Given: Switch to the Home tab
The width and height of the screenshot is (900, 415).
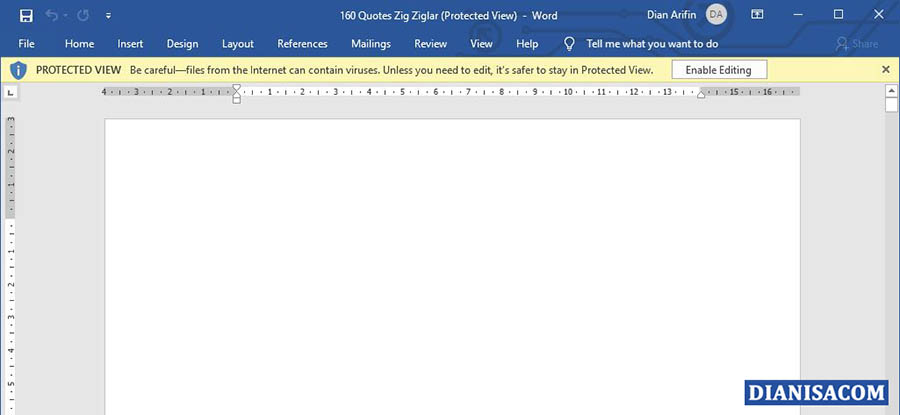Looking at the screenshot, I should pos(79,44).
